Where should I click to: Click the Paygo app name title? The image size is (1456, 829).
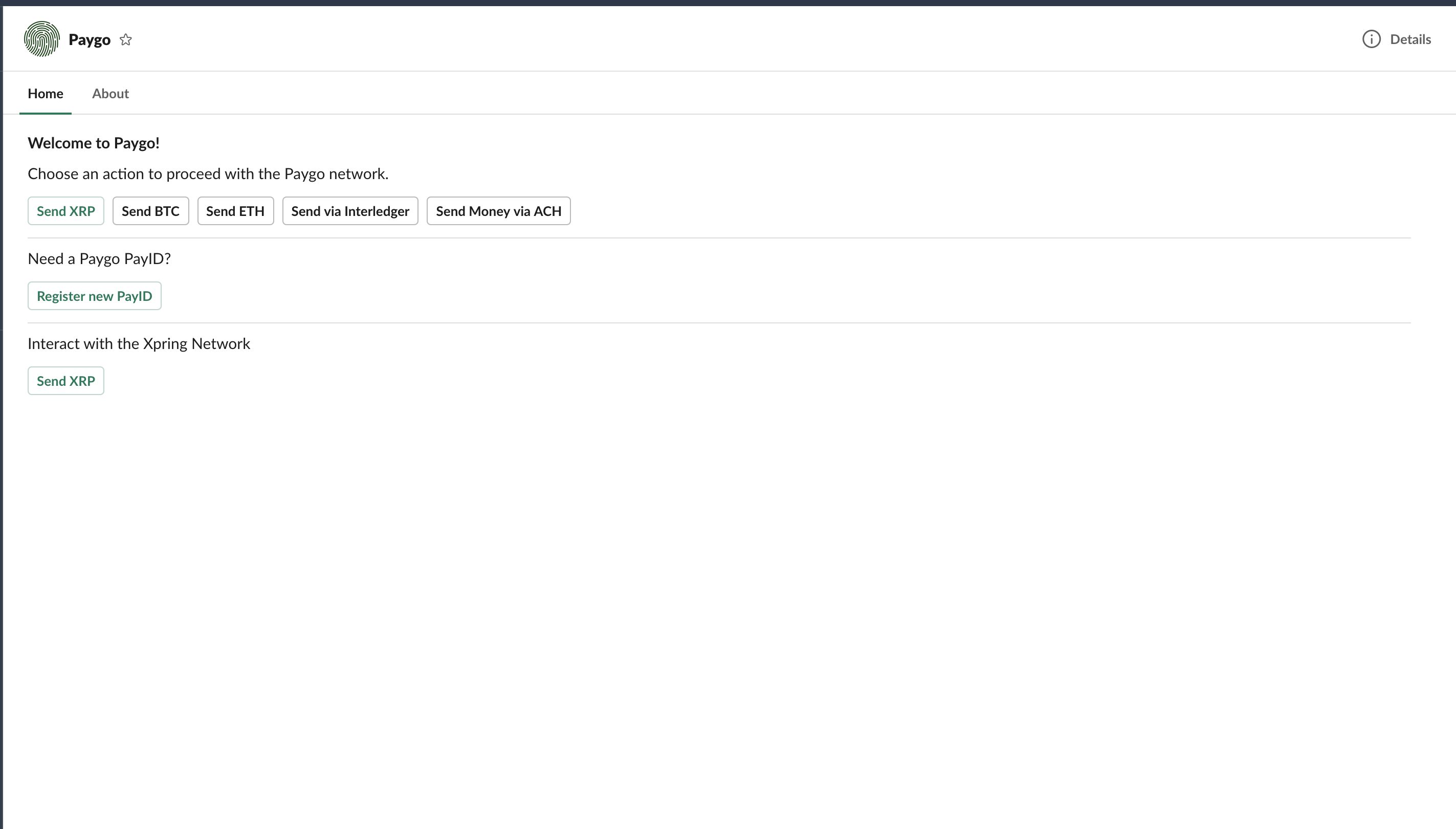pyautogui.click(x=90, y=39)
